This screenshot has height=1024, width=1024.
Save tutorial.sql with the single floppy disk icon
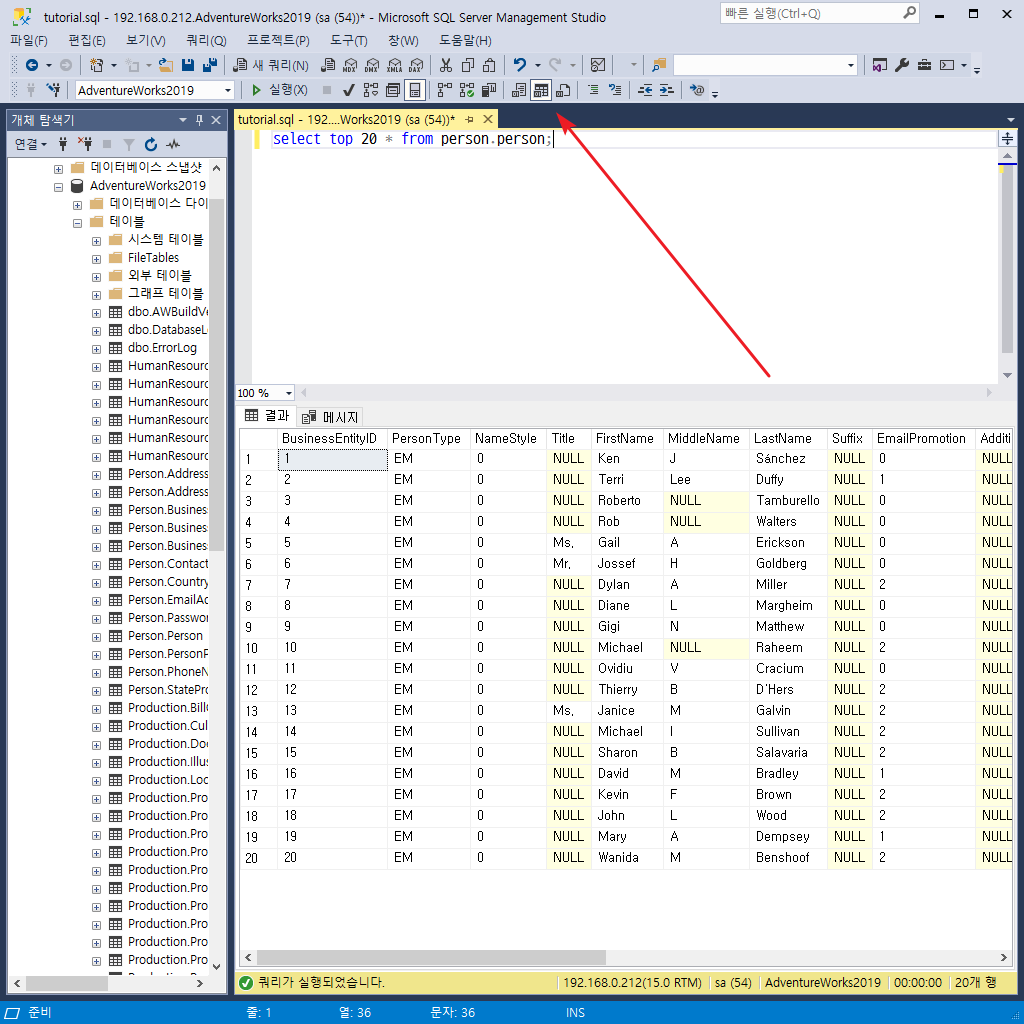(x=188, y=65)
